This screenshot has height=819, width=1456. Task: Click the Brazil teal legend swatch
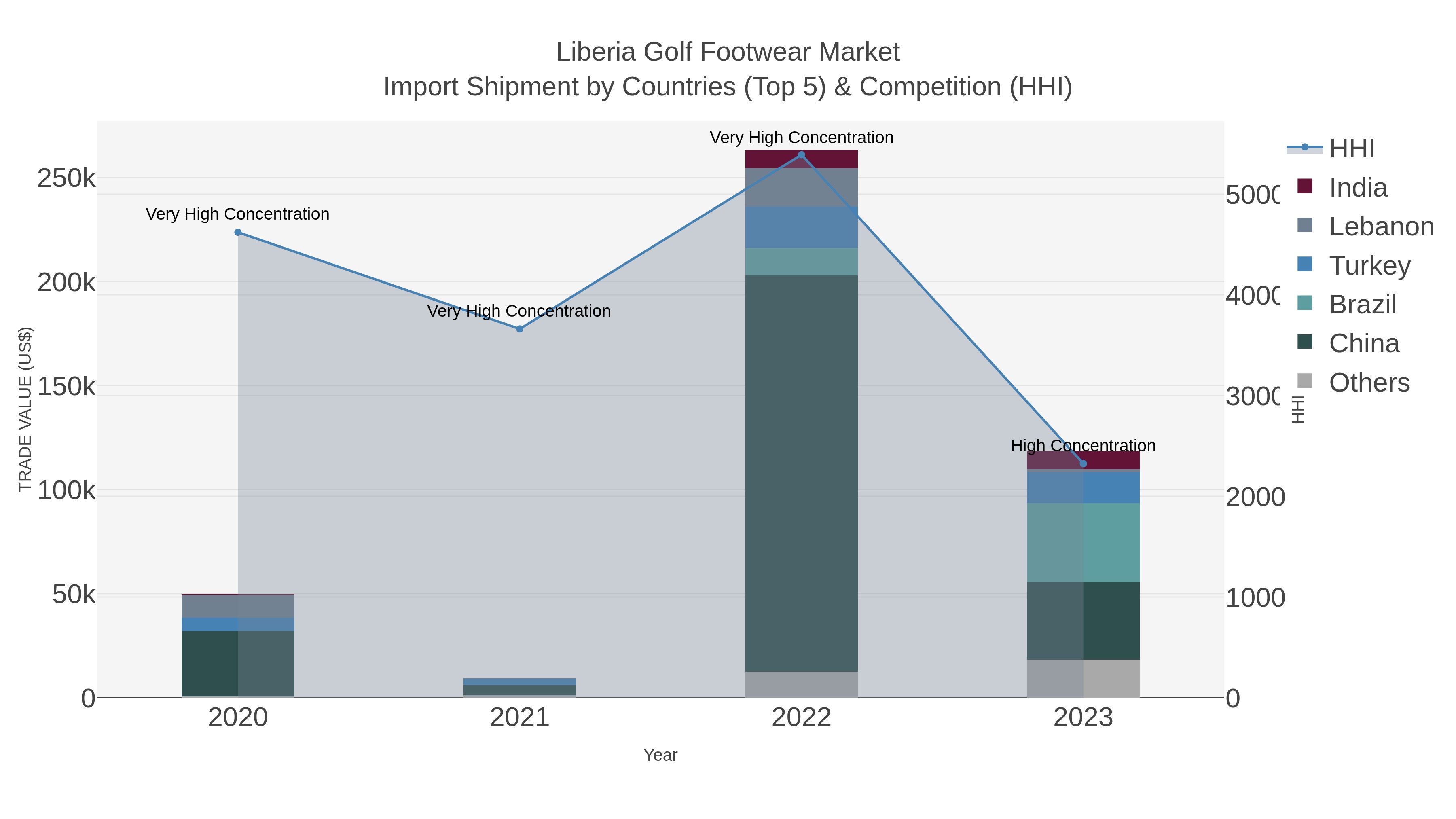[1304, 303]
